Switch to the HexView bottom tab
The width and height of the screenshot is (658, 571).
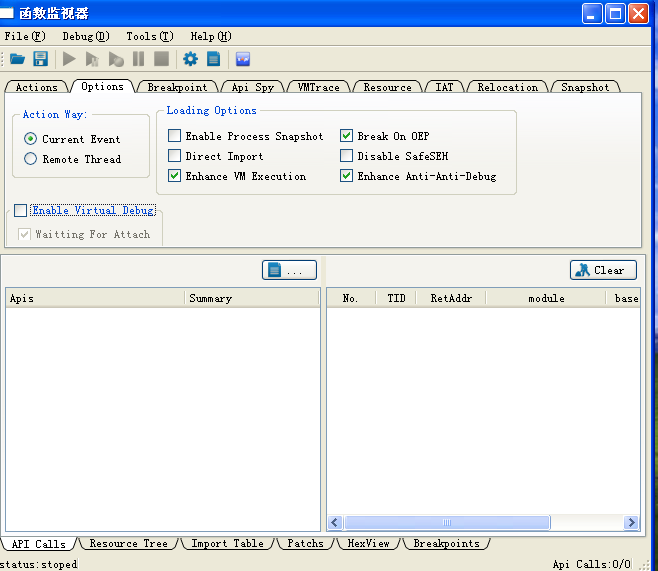click(368, 543)
